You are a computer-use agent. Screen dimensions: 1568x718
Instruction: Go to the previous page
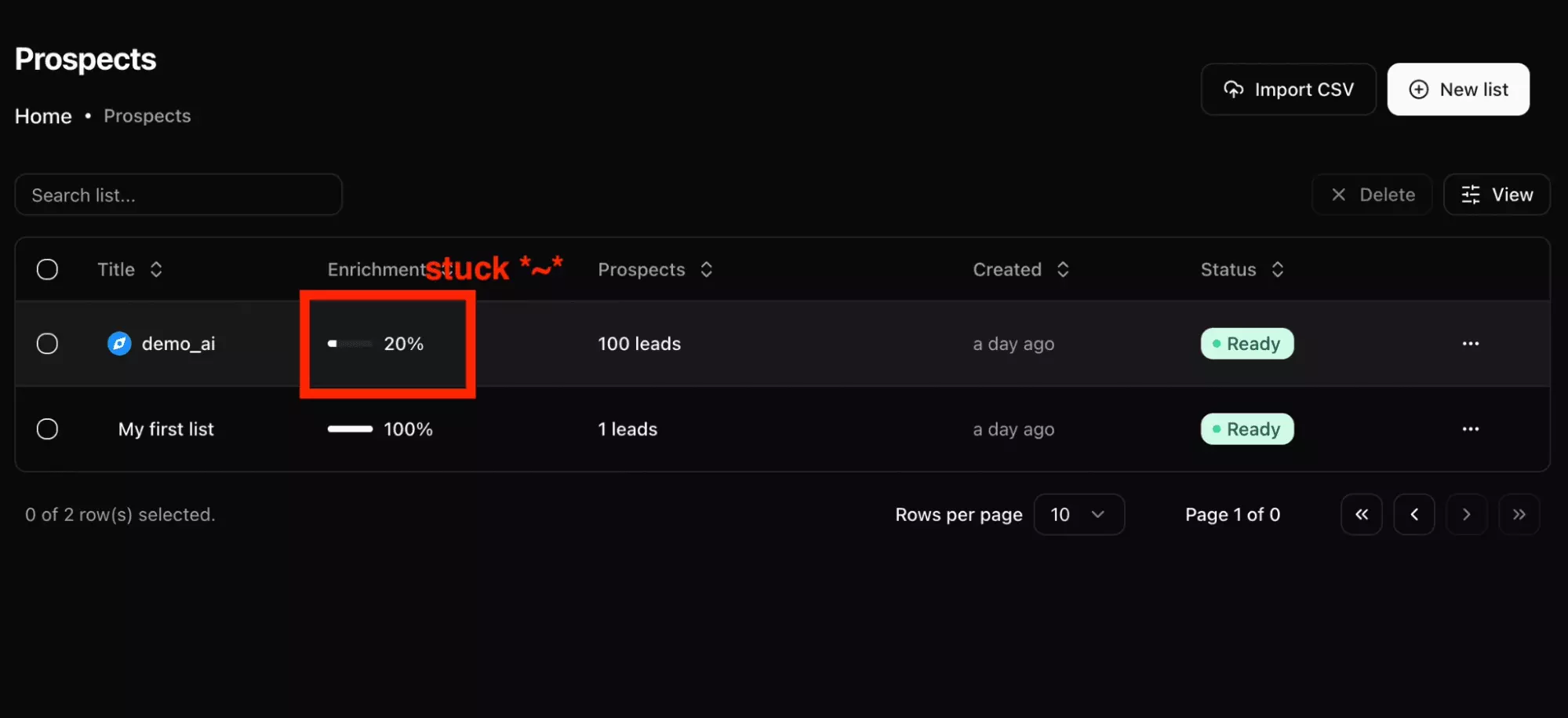tap(1413, 515)
